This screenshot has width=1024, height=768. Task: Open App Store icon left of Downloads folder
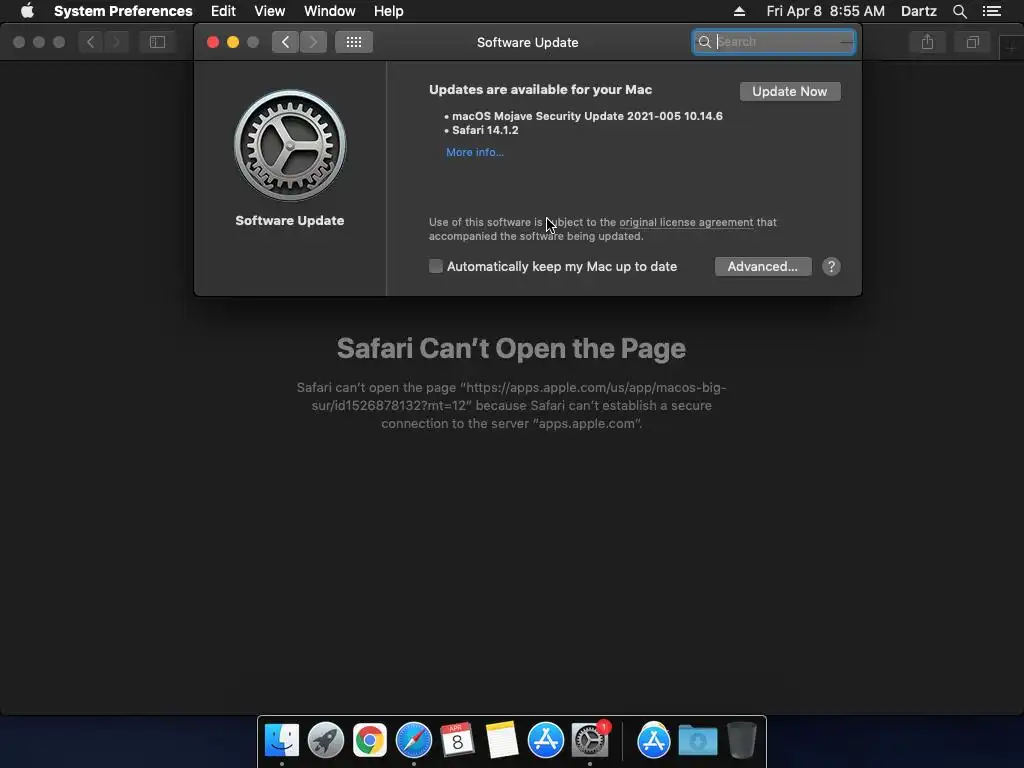(654, 740)
